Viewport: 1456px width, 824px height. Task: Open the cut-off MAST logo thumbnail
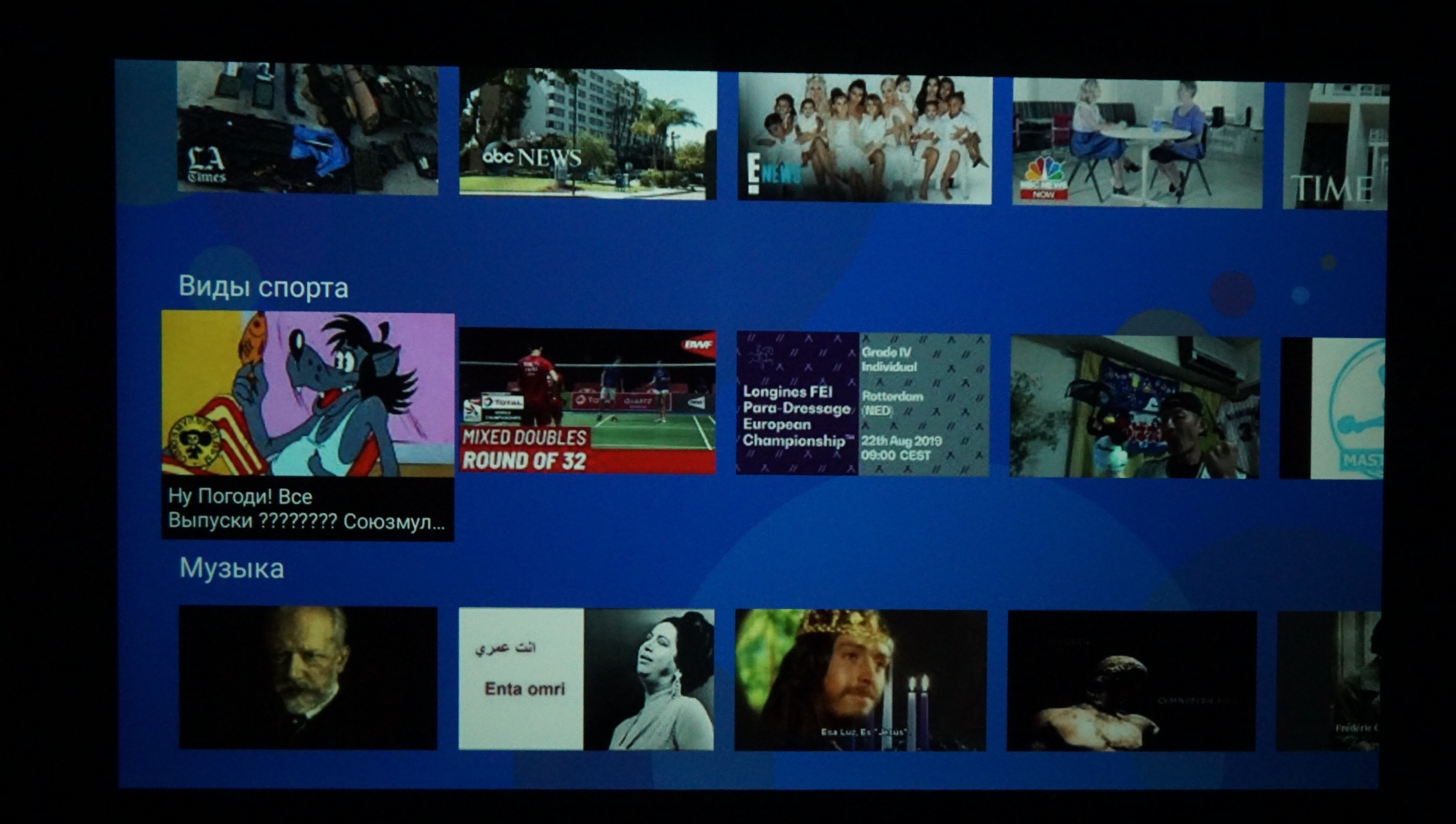point(1332,409)
